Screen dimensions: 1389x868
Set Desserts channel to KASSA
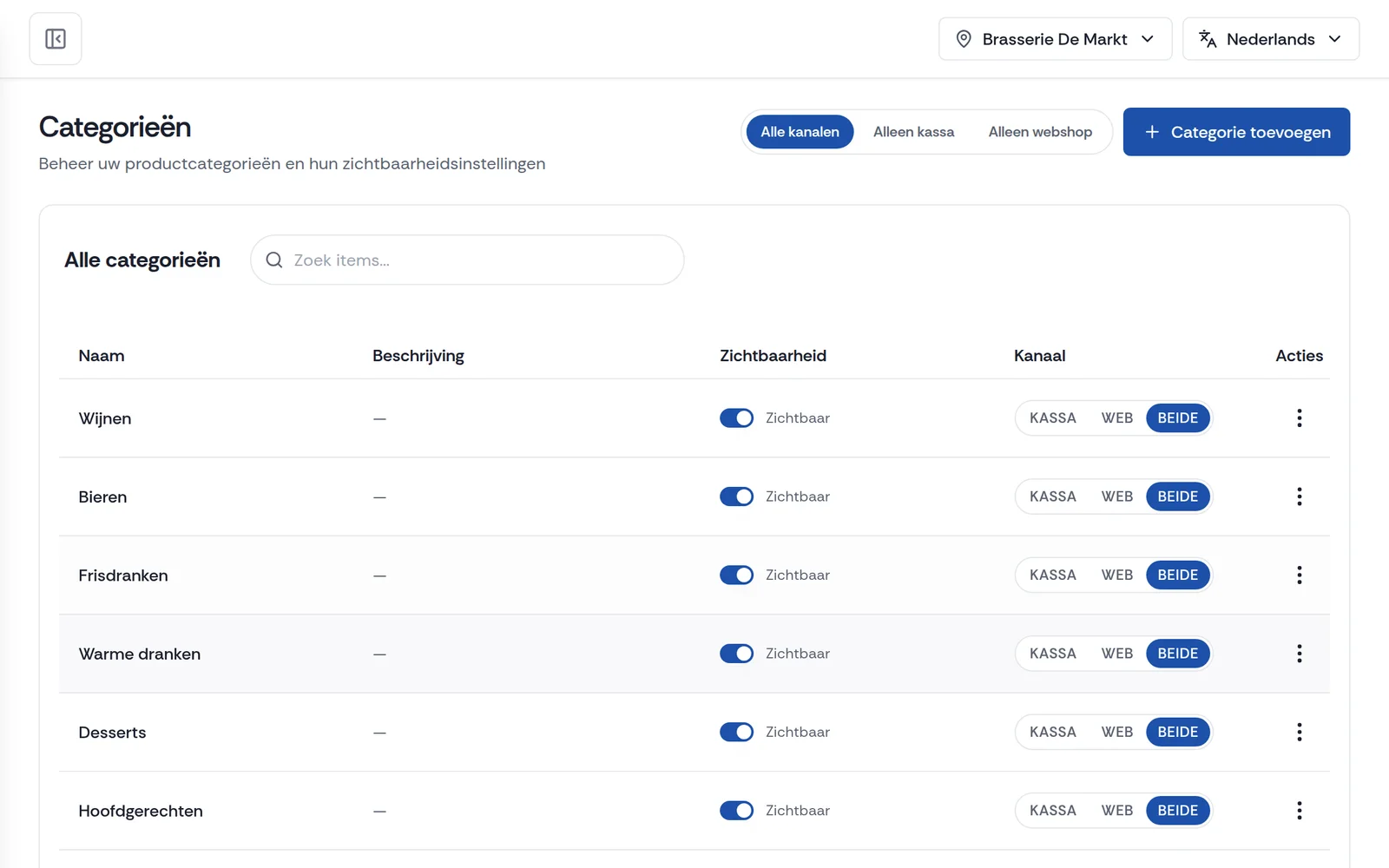(1053, 733)
